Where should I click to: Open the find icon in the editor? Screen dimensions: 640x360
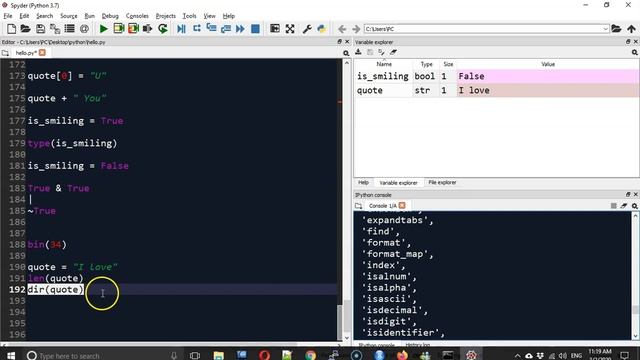click(x=346, y=53)
